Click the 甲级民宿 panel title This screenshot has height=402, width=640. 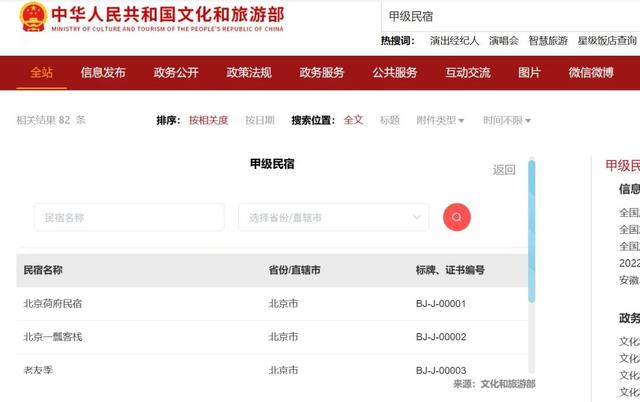(272, 164)
